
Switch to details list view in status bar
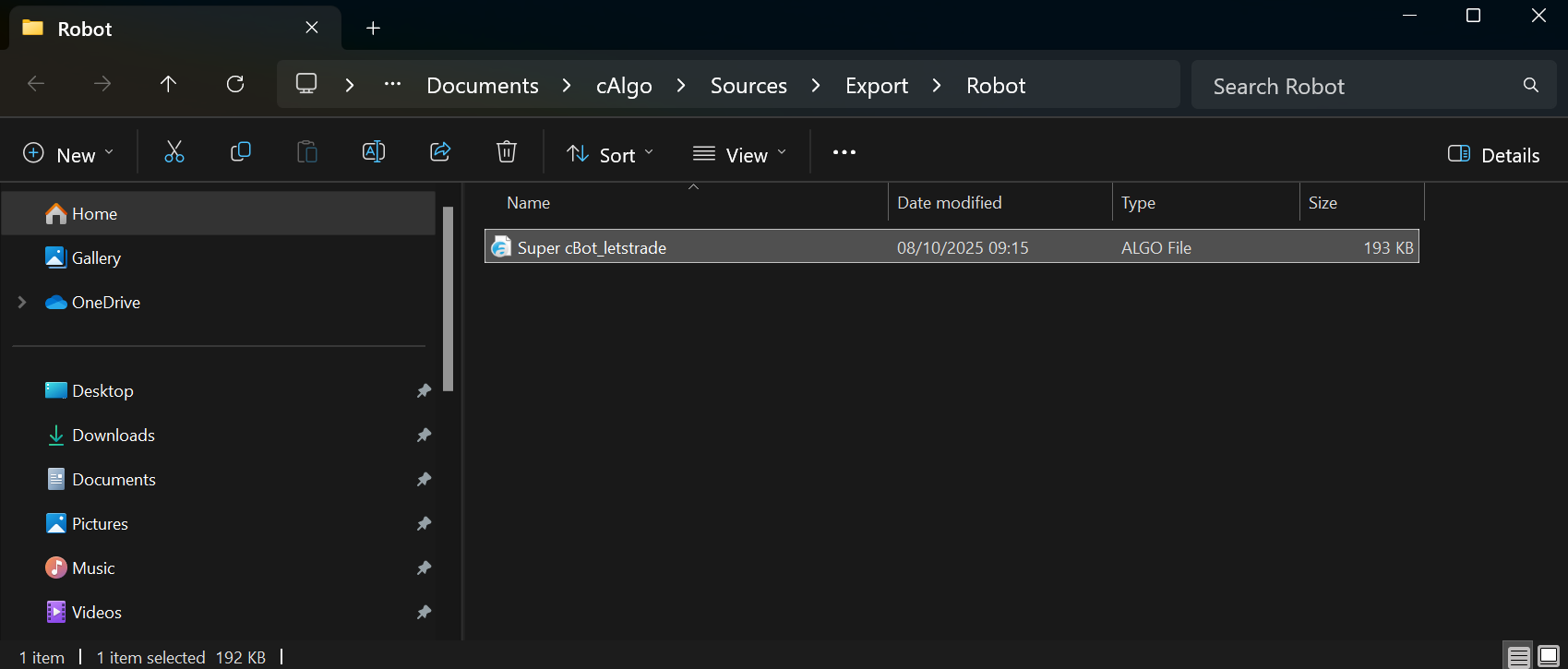click(x=1518, y=656)
